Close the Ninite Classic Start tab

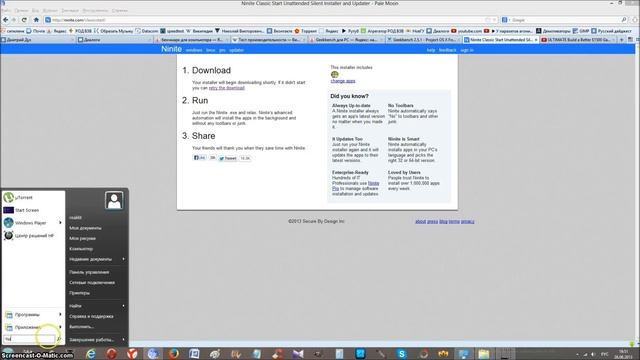(x=536, y=40)
